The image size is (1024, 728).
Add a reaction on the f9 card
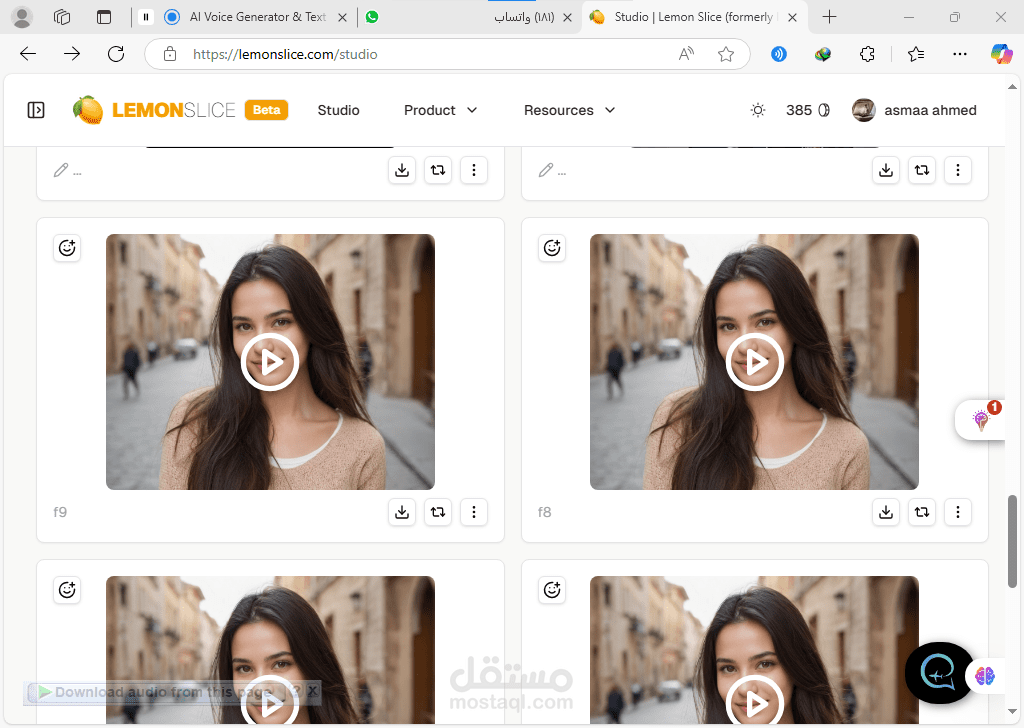[67, 248]
